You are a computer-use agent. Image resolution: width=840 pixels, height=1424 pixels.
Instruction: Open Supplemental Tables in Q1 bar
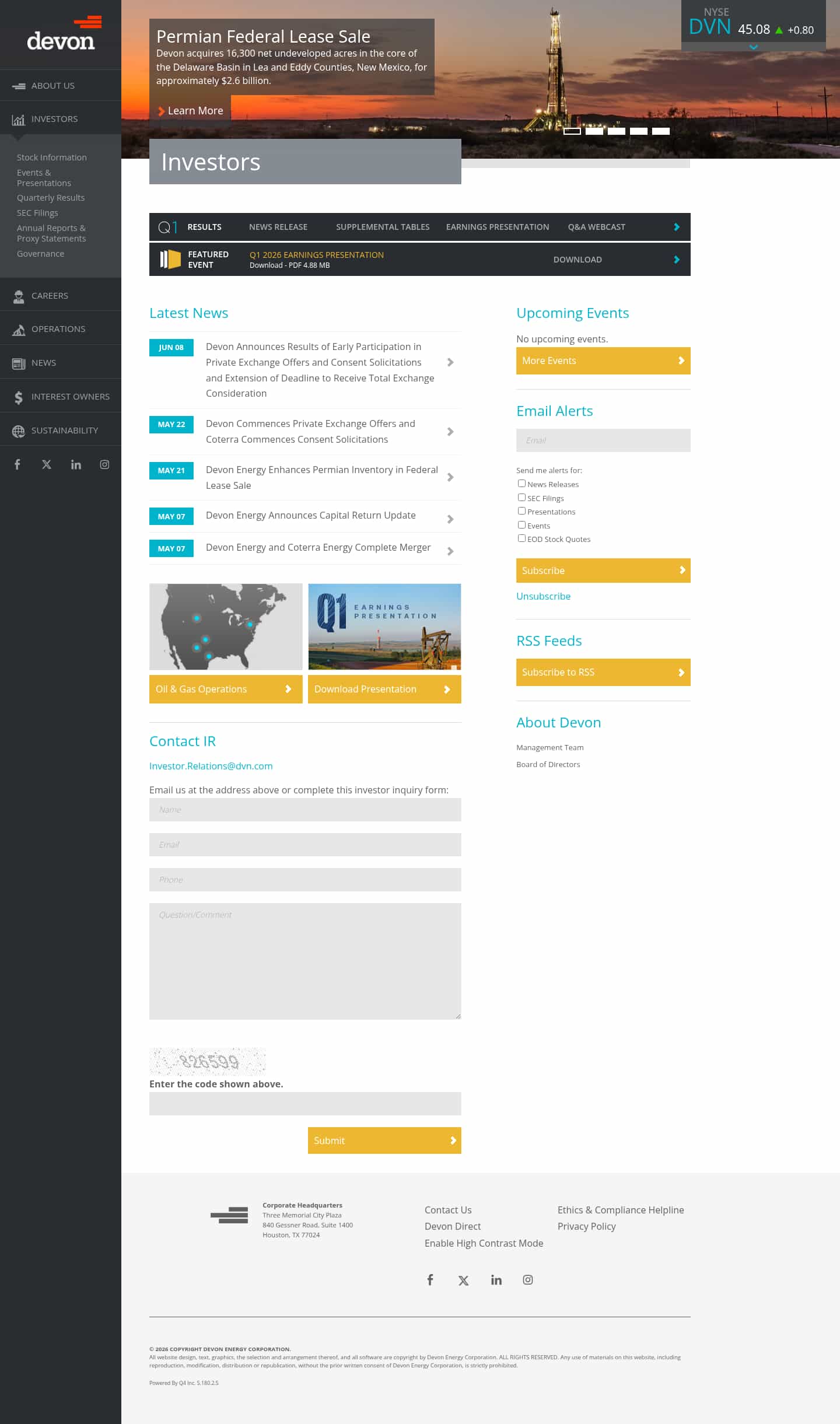(383, 227)
